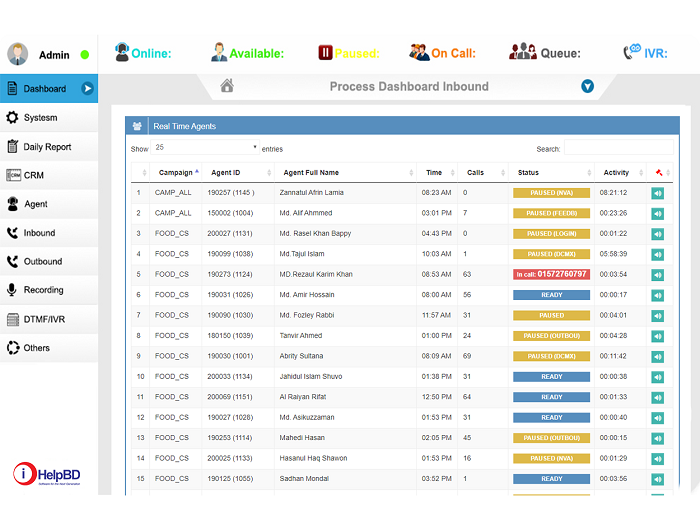Go to the Daily Report page
Screen dimensions: 700x524
pos(48,147)
